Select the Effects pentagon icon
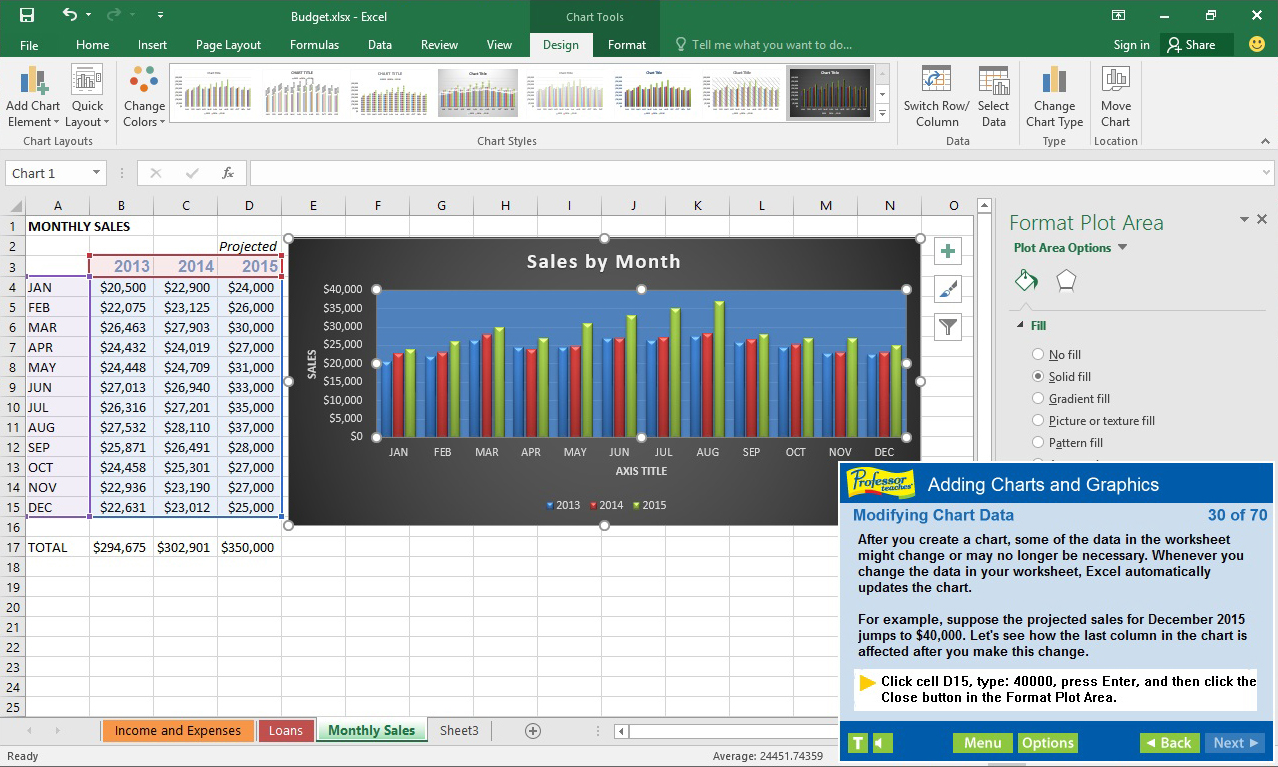The image size is (1278, 767). [x=1066, y=281]
